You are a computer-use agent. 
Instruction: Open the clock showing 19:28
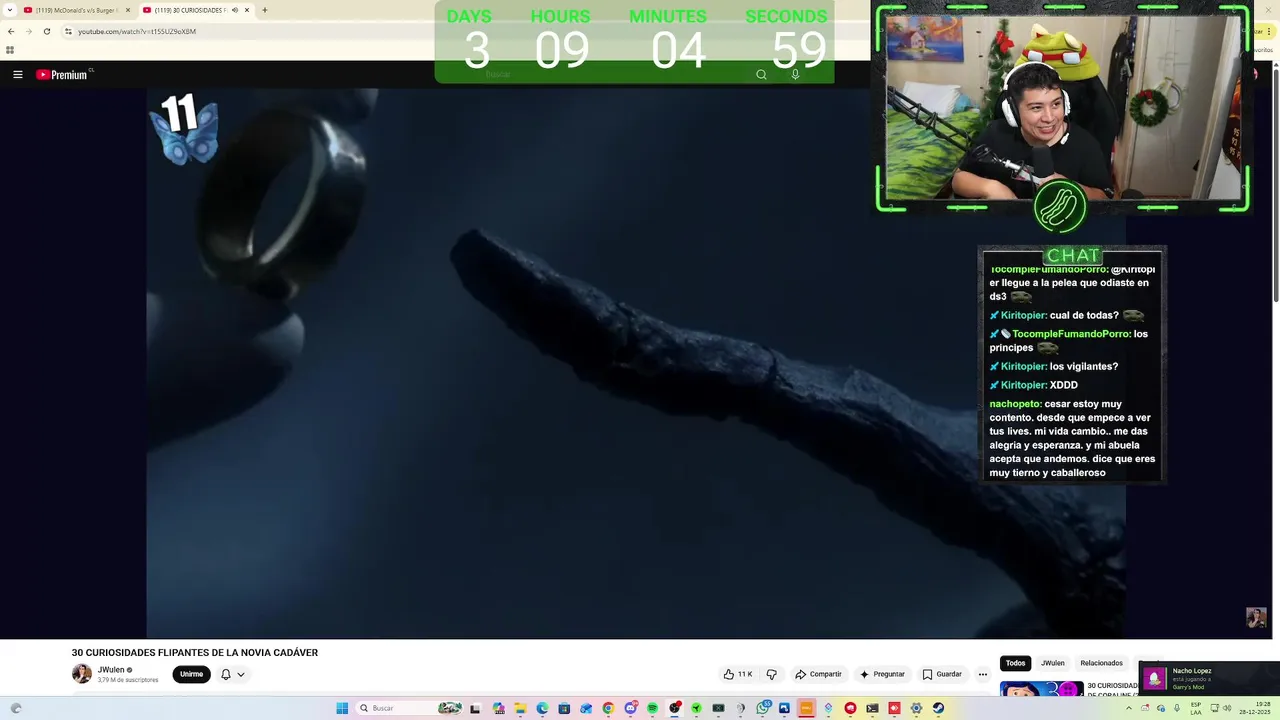1257,708
